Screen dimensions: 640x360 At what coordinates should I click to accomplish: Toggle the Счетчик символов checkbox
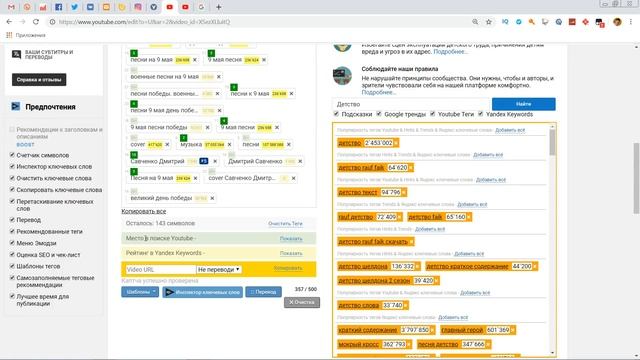12,155
